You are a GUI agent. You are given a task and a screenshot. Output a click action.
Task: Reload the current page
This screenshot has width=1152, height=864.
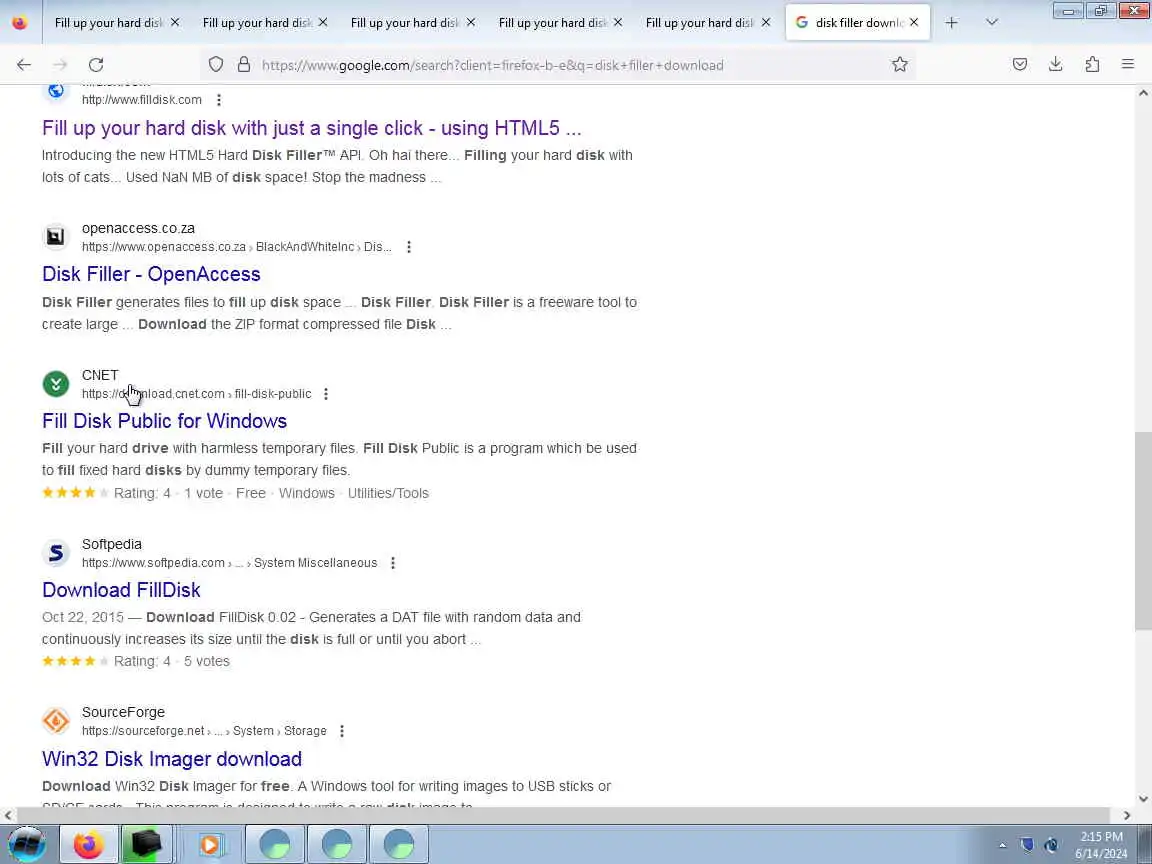(x=96, y=65)
